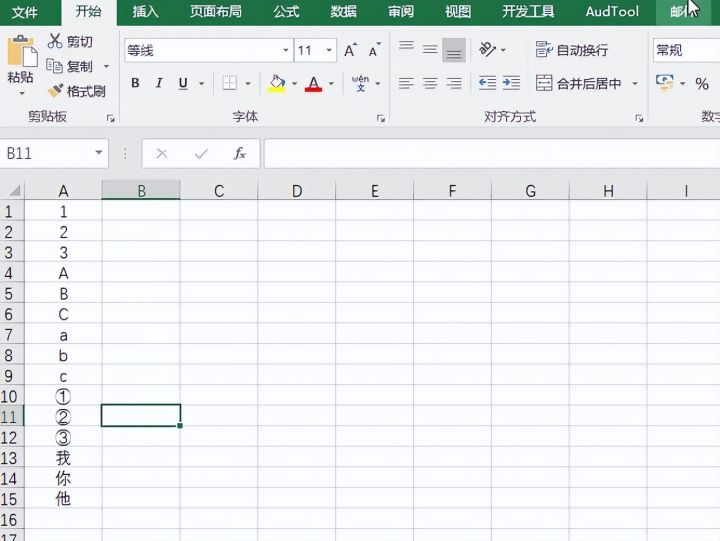Switch to 插入 (Insert) tab
Screen dimensions: 720x541
click(x=146, y=11)
